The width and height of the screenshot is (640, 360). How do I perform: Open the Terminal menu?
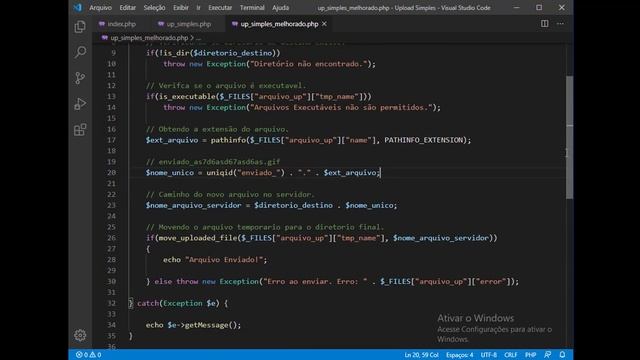coord(252,8)
